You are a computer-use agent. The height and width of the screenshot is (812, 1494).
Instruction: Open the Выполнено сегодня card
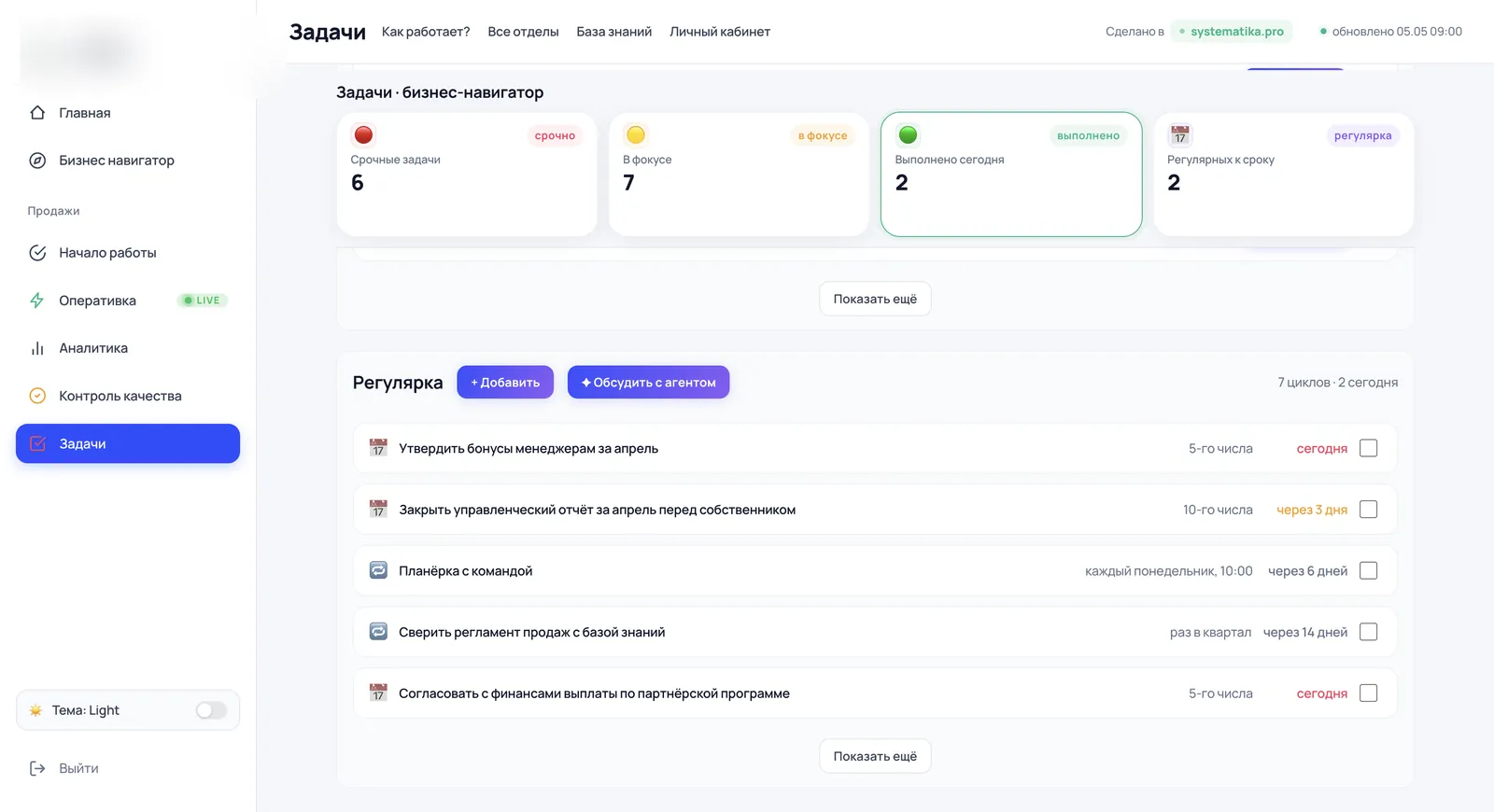tap(1011, 175)
